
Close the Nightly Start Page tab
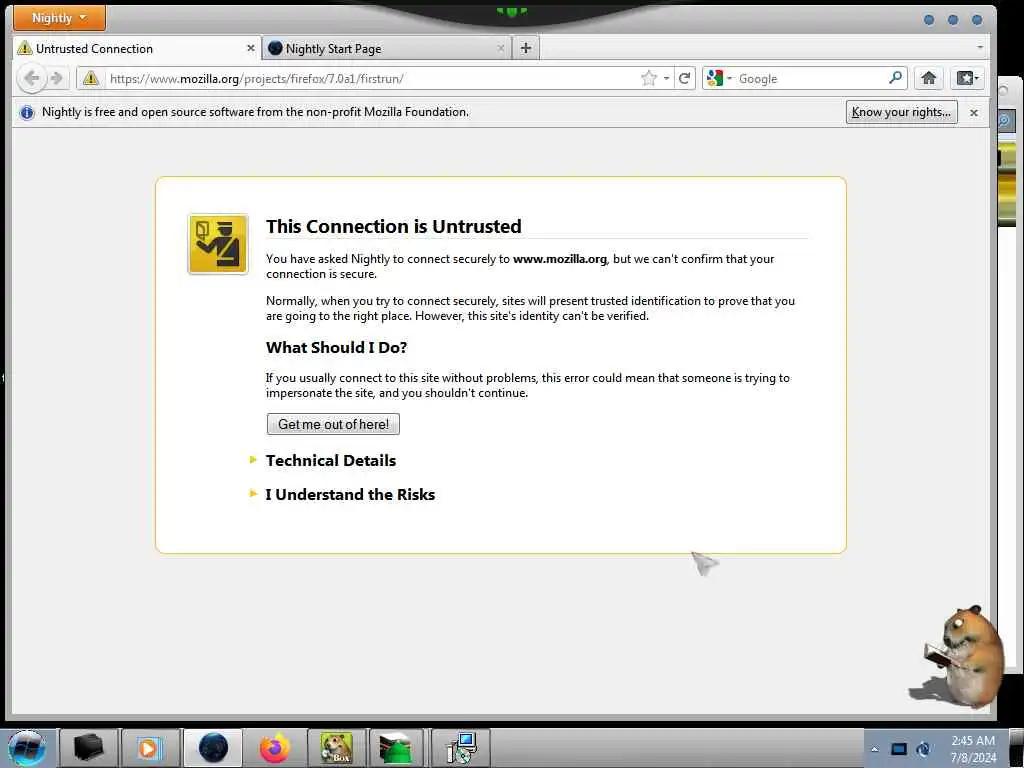[500, 48]
